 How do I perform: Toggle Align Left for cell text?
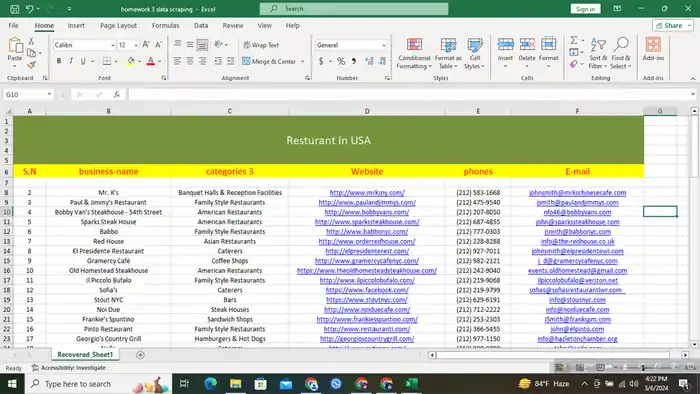[x=177, y=61]
